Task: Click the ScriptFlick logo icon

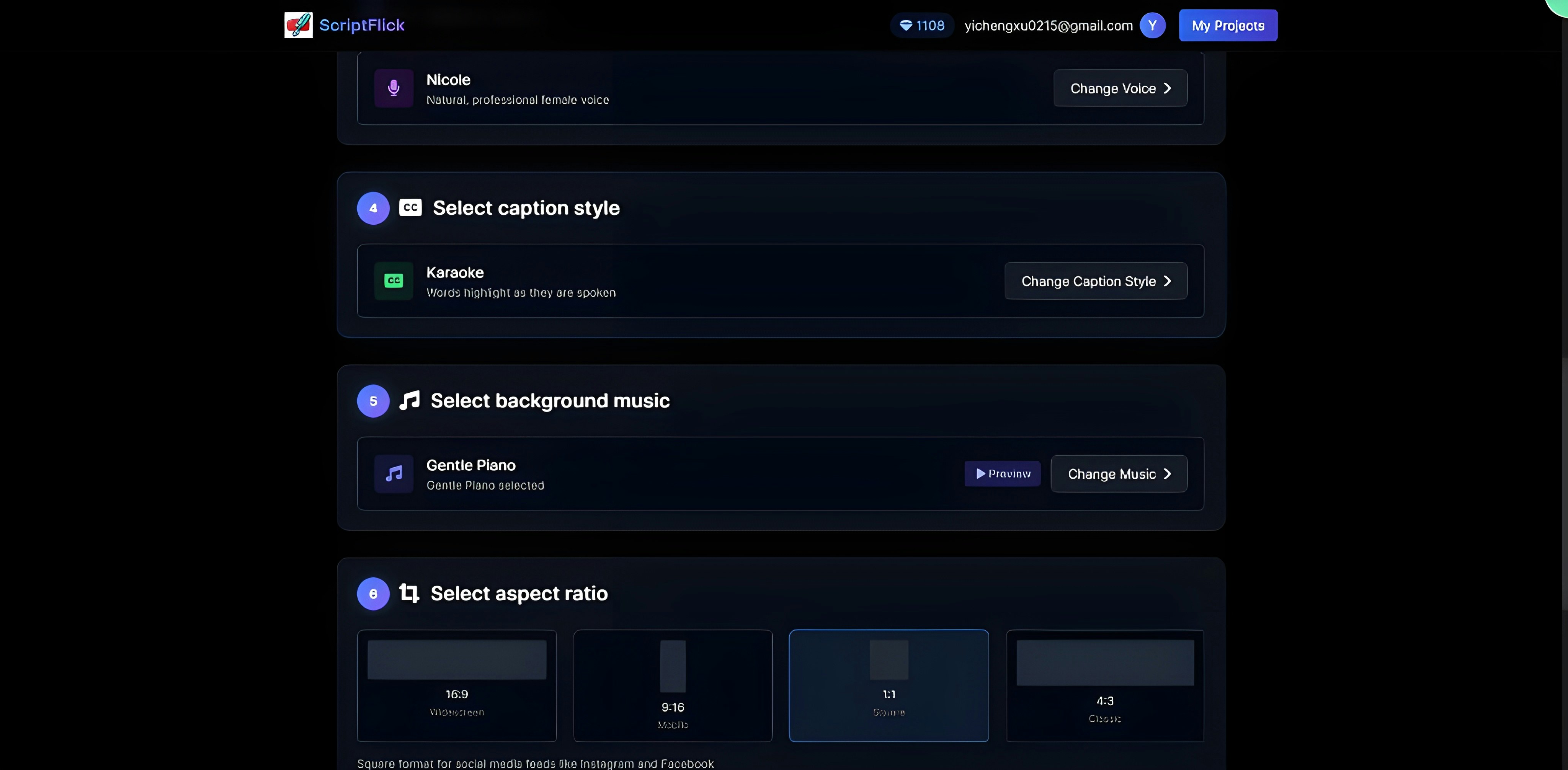Action: click(x=298, y=25)
